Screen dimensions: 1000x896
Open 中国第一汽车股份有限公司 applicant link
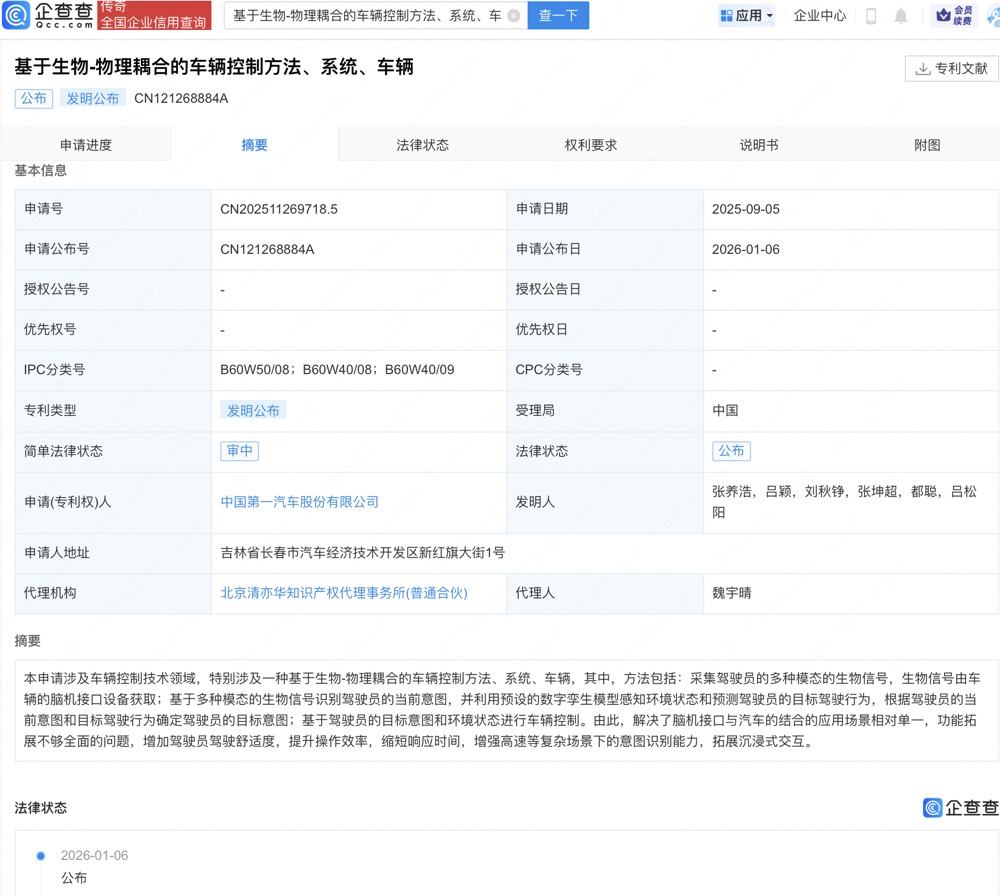[300, 502]
